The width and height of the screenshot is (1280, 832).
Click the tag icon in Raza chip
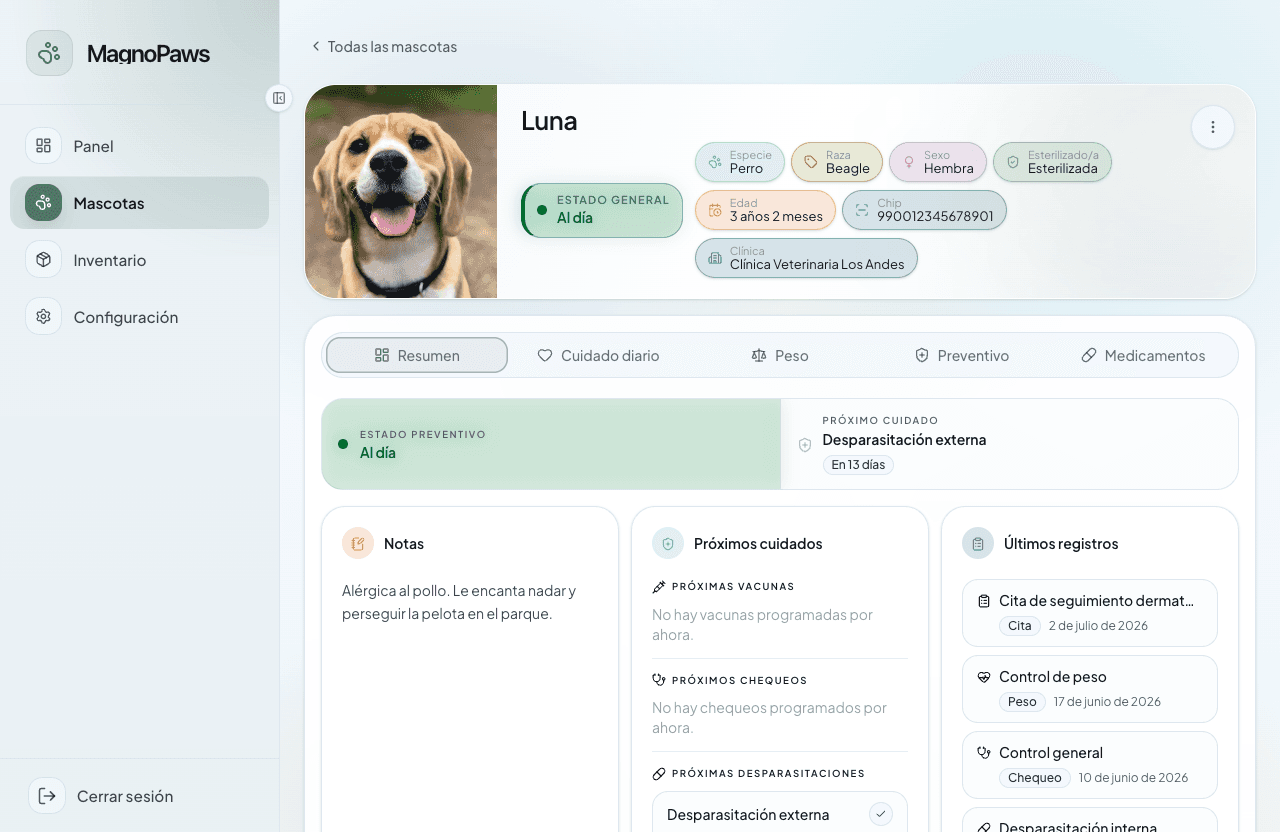click(811, 162)
